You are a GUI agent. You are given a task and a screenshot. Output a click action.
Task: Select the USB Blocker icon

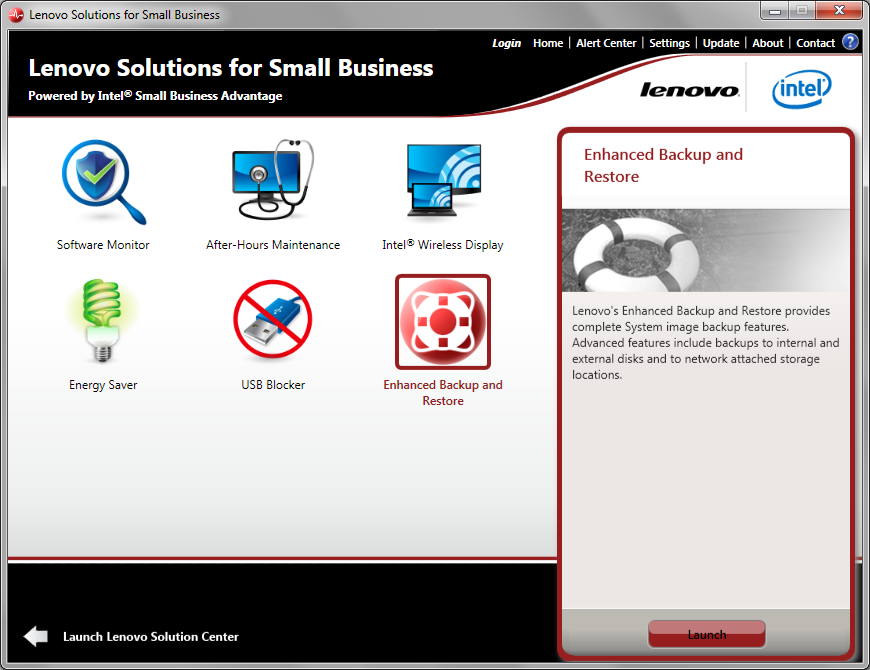pyautogui.click(x=272, y=319)
